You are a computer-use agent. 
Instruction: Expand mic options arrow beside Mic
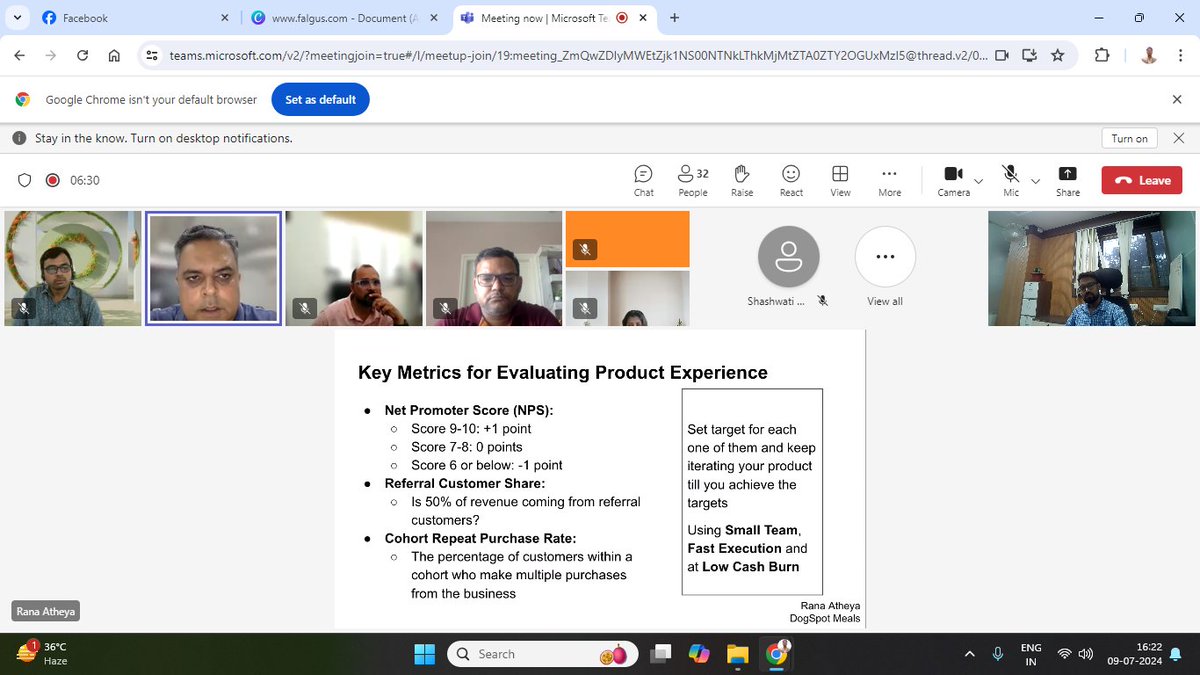point(1035,181)
